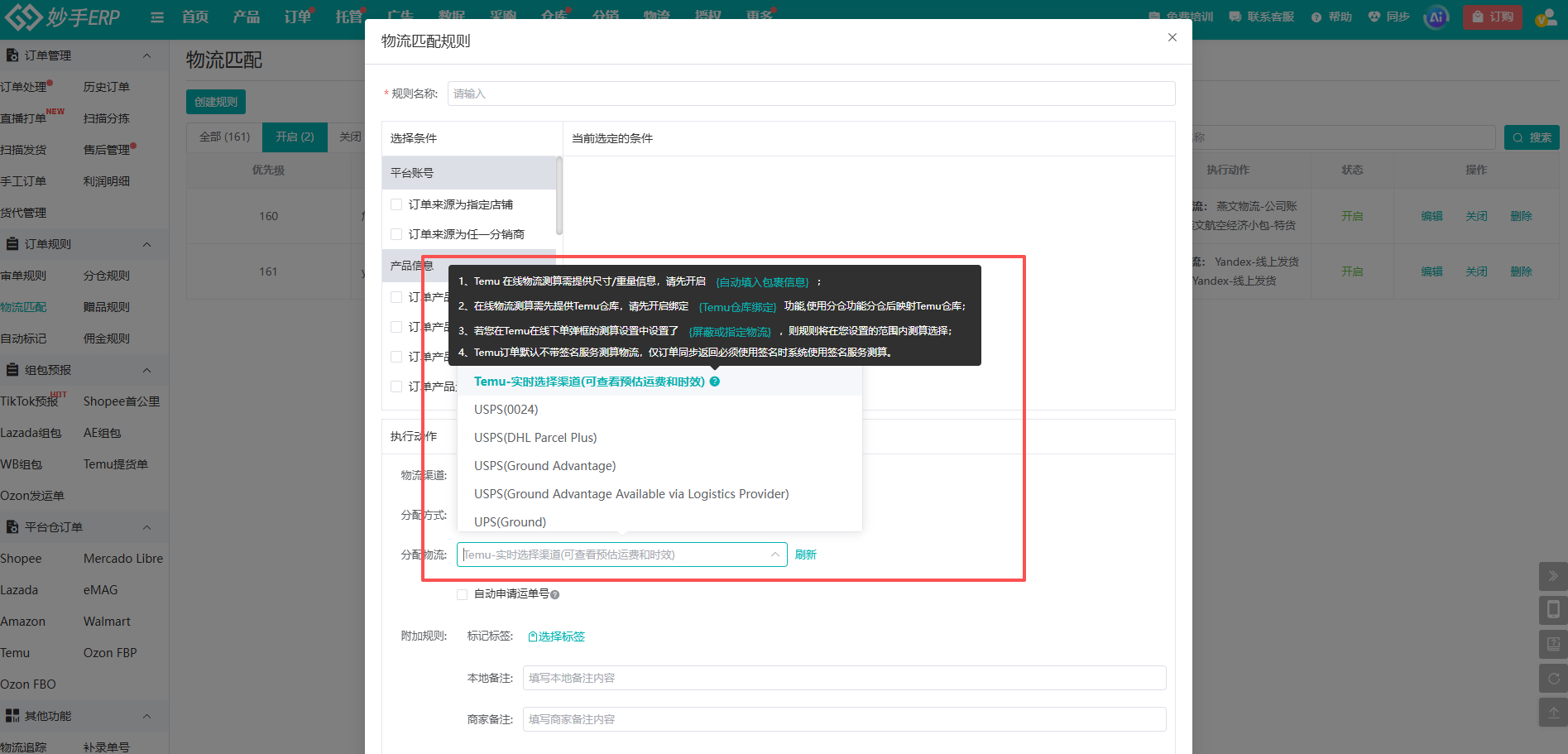Click the 搜索 button
The width and height of the screenshot is (1568, 754).
[1532, 137]
